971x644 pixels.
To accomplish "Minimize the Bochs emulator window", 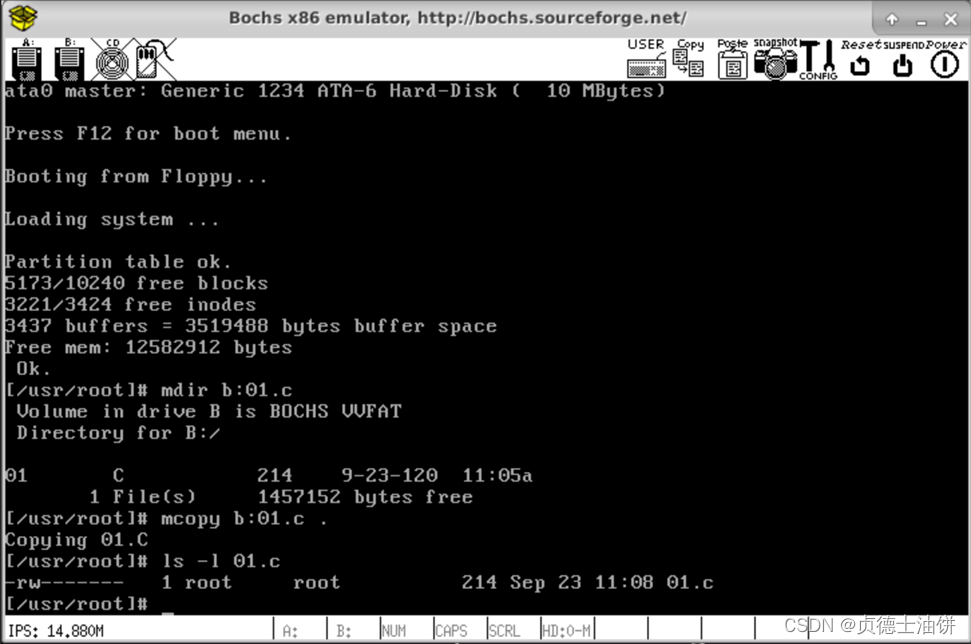I will click(x=921, y=21).
